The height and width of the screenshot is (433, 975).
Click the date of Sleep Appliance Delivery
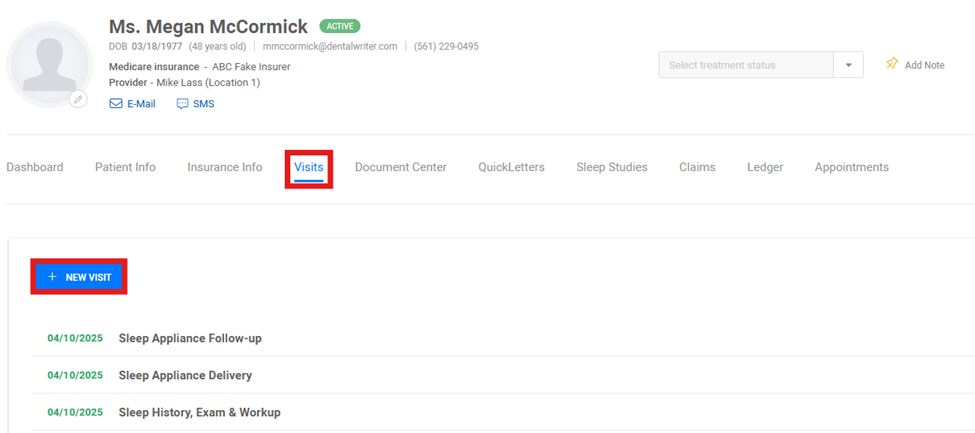click(x=75, y=375)
